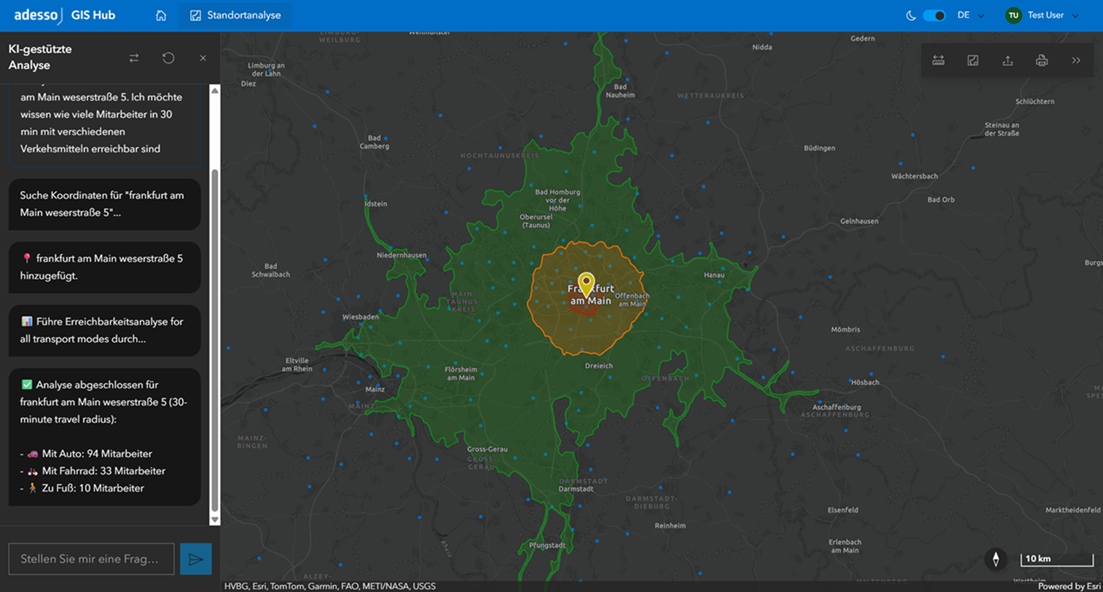The width and height of the screenshot is (1103, 592).
Task: Click the compass north arrow
Action: 995,560
